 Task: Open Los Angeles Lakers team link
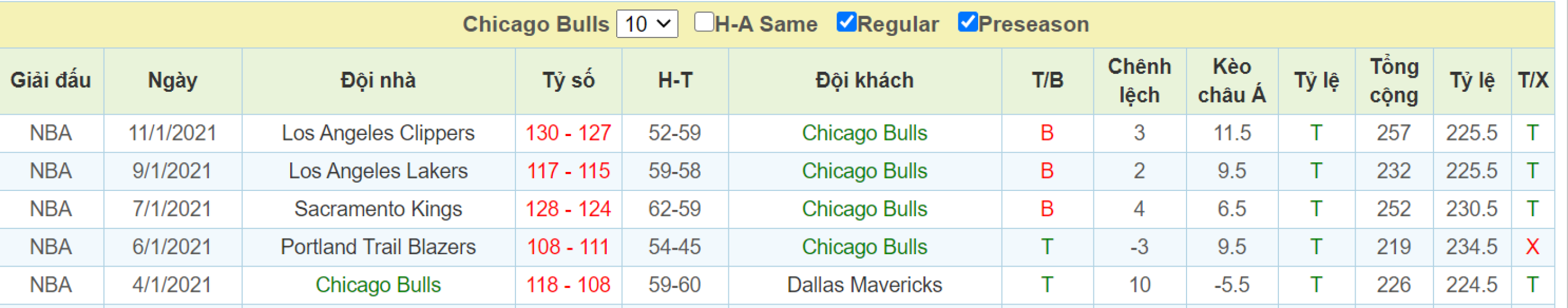pyautogui.click(x=378, y=171)
